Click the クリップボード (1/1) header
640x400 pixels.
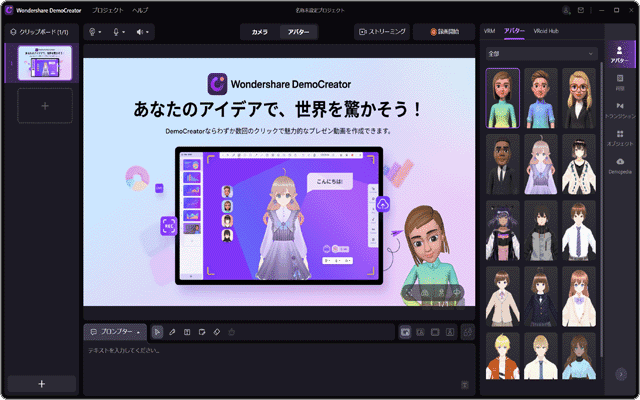tap(39, 31)
